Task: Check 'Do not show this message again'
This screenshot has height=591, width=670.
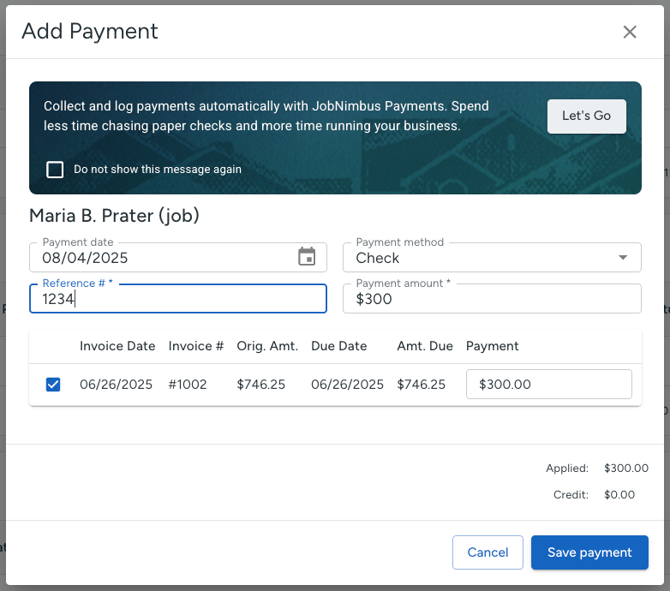Action: (x=55, y=169)
